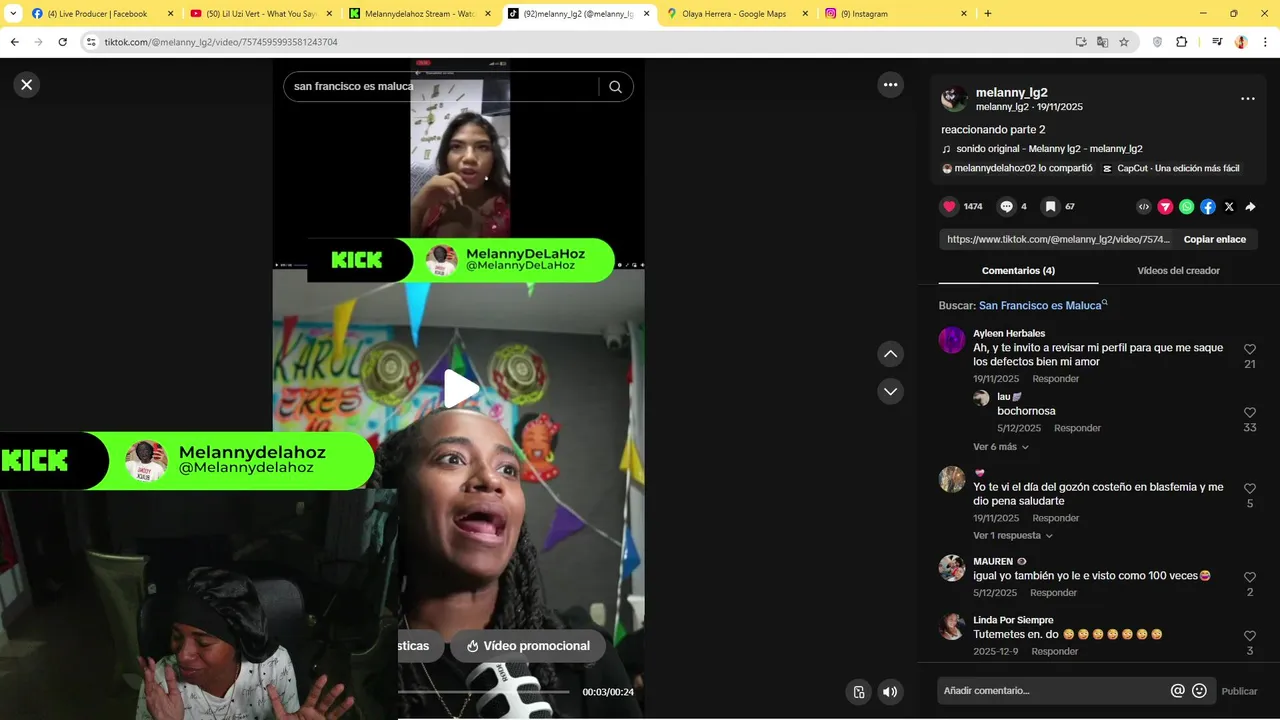The width and height of the screenshot is (1280, 720).
Task: Share the video to X
Action: (1229, 207)
